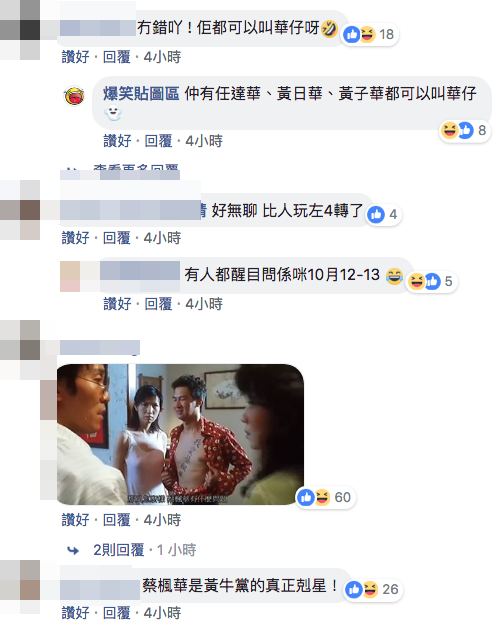Screen dimensions: 498x627
Task: Reply to the 好無聊 comment
Action: pos(117,238)
